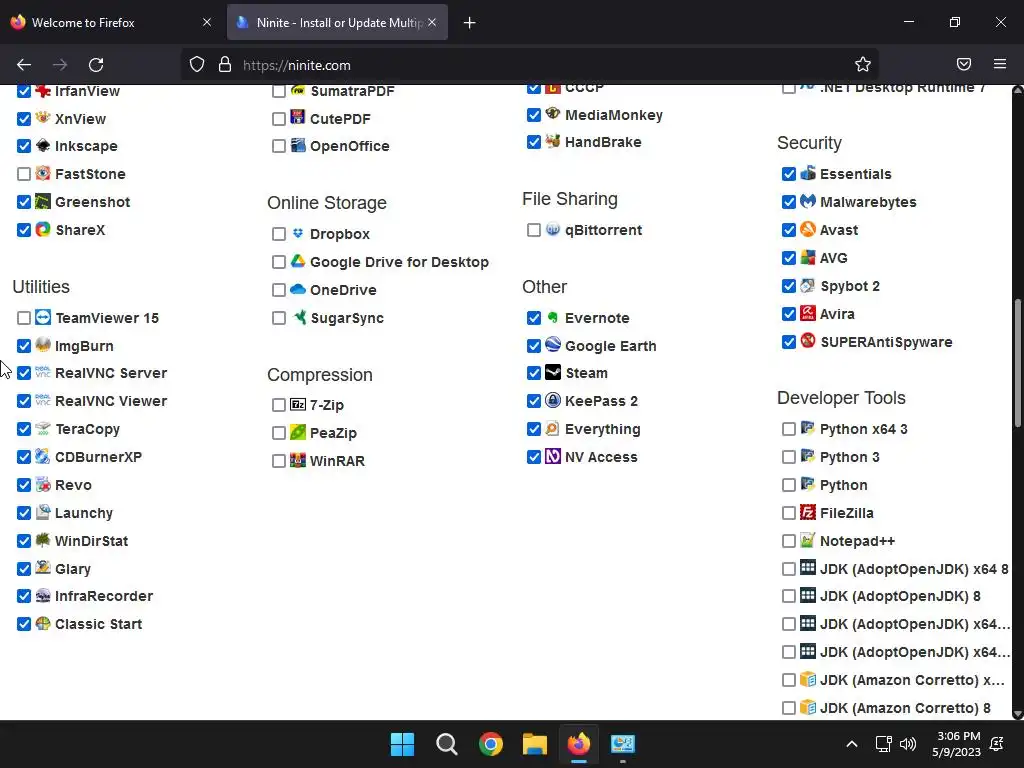The width and height of the screenshot is (1024, 768).
Task: Enable the JDK (Amazon Corretto) 8 checkbox
Action: (x=789, y=708)
